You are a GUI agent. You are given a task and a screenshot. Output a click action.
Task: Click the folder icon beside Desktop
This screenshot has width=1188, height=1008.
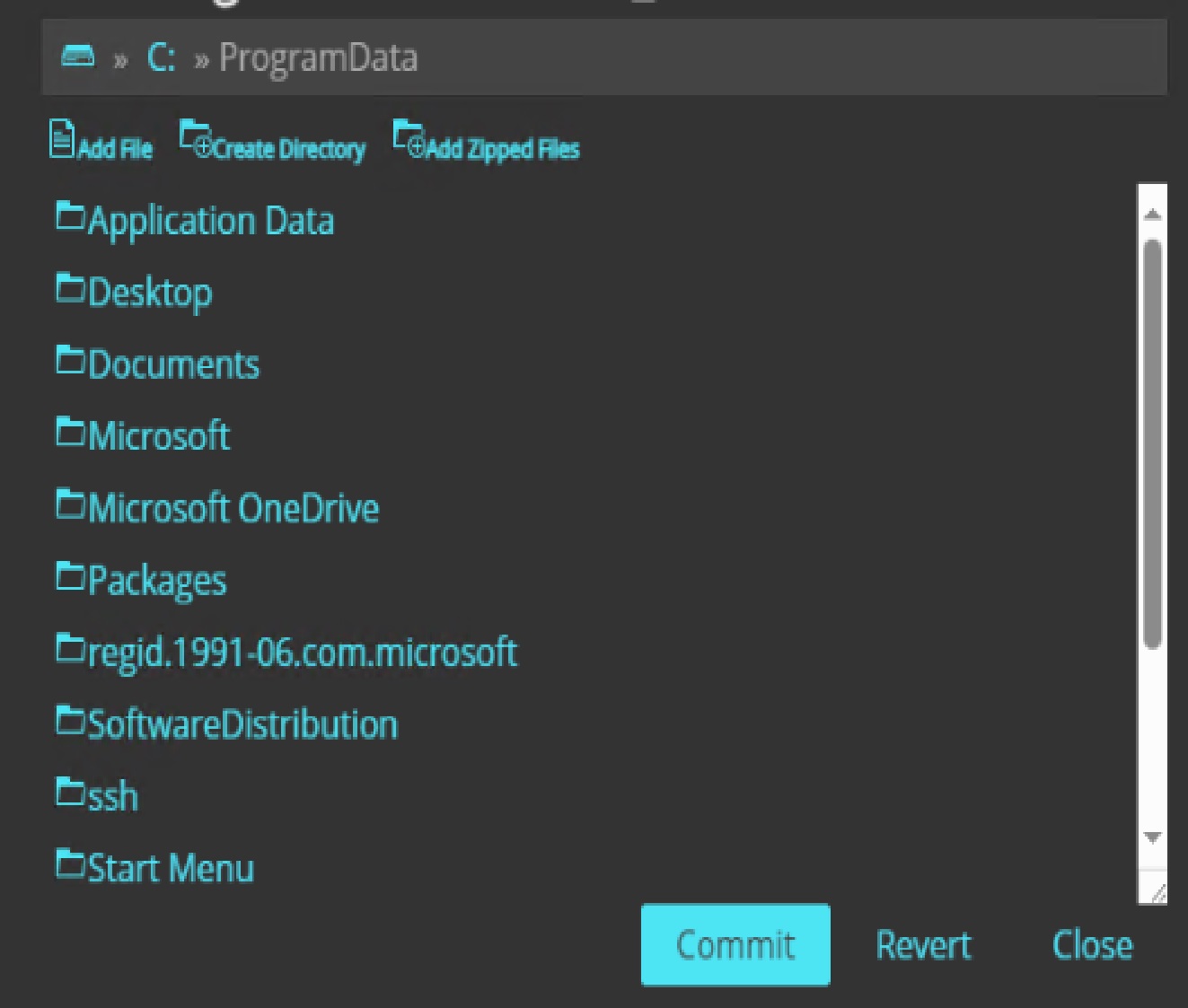click(68, 288)
